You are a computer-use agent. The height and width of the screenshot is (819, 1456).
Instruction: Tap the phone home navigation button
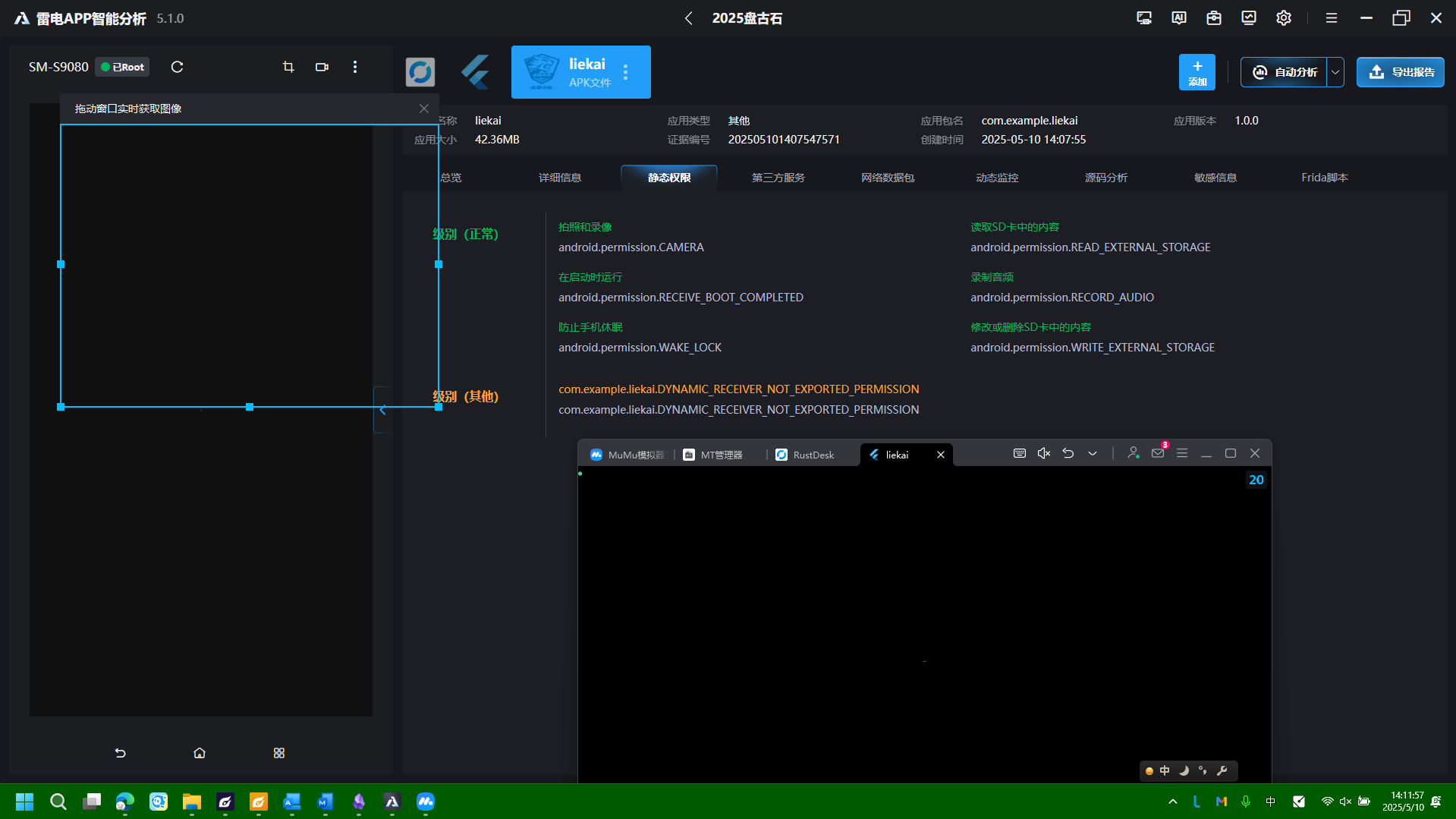pyautogui.click(x=200, y=753)
